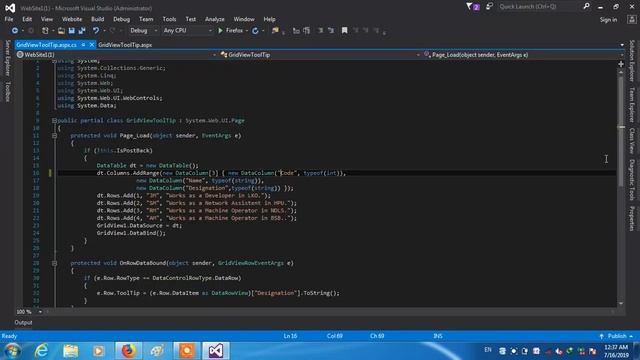Open the Edit menu

(x=27, y=19)
